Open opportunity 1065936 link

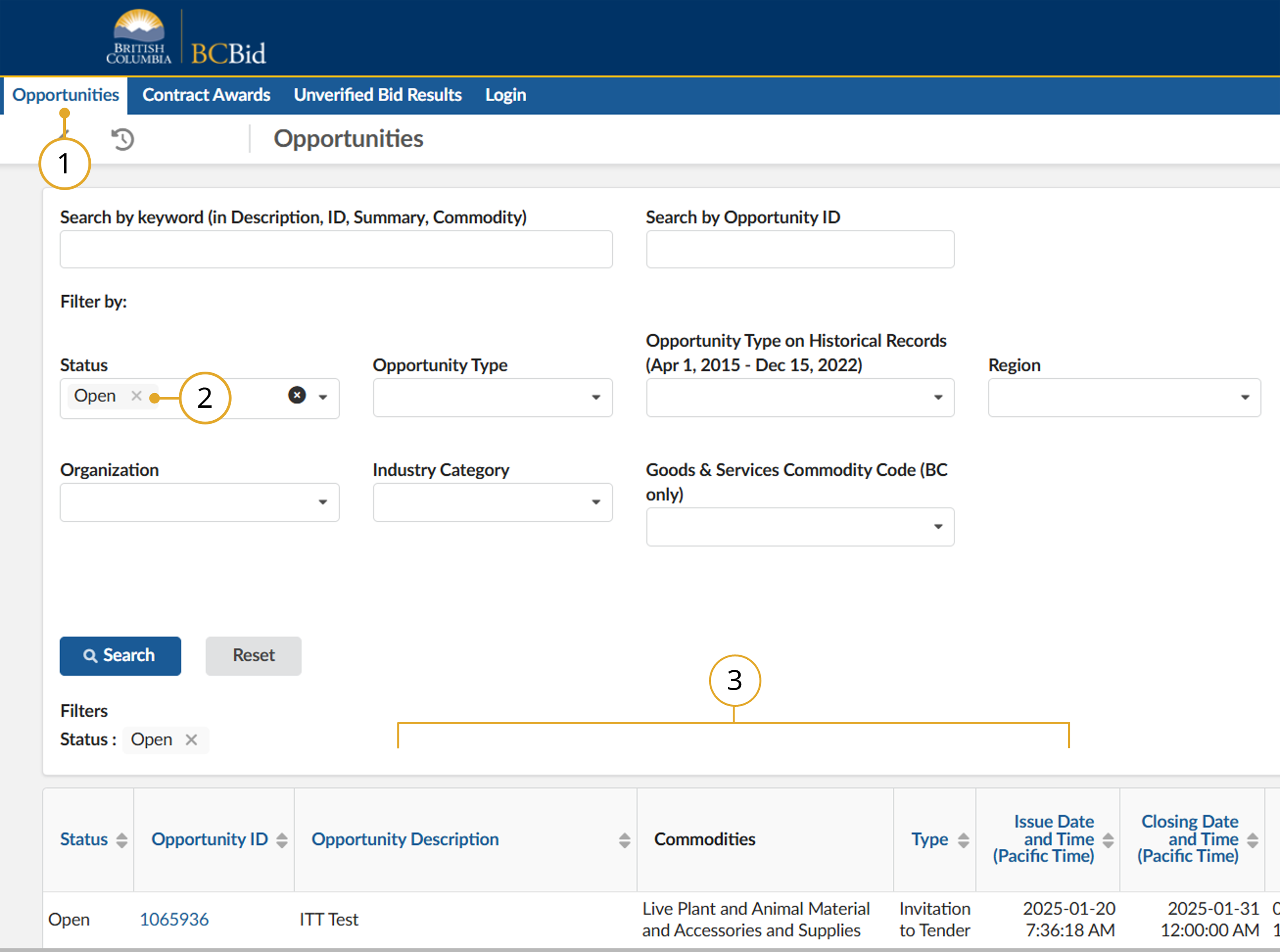click(x=174, y=919)
